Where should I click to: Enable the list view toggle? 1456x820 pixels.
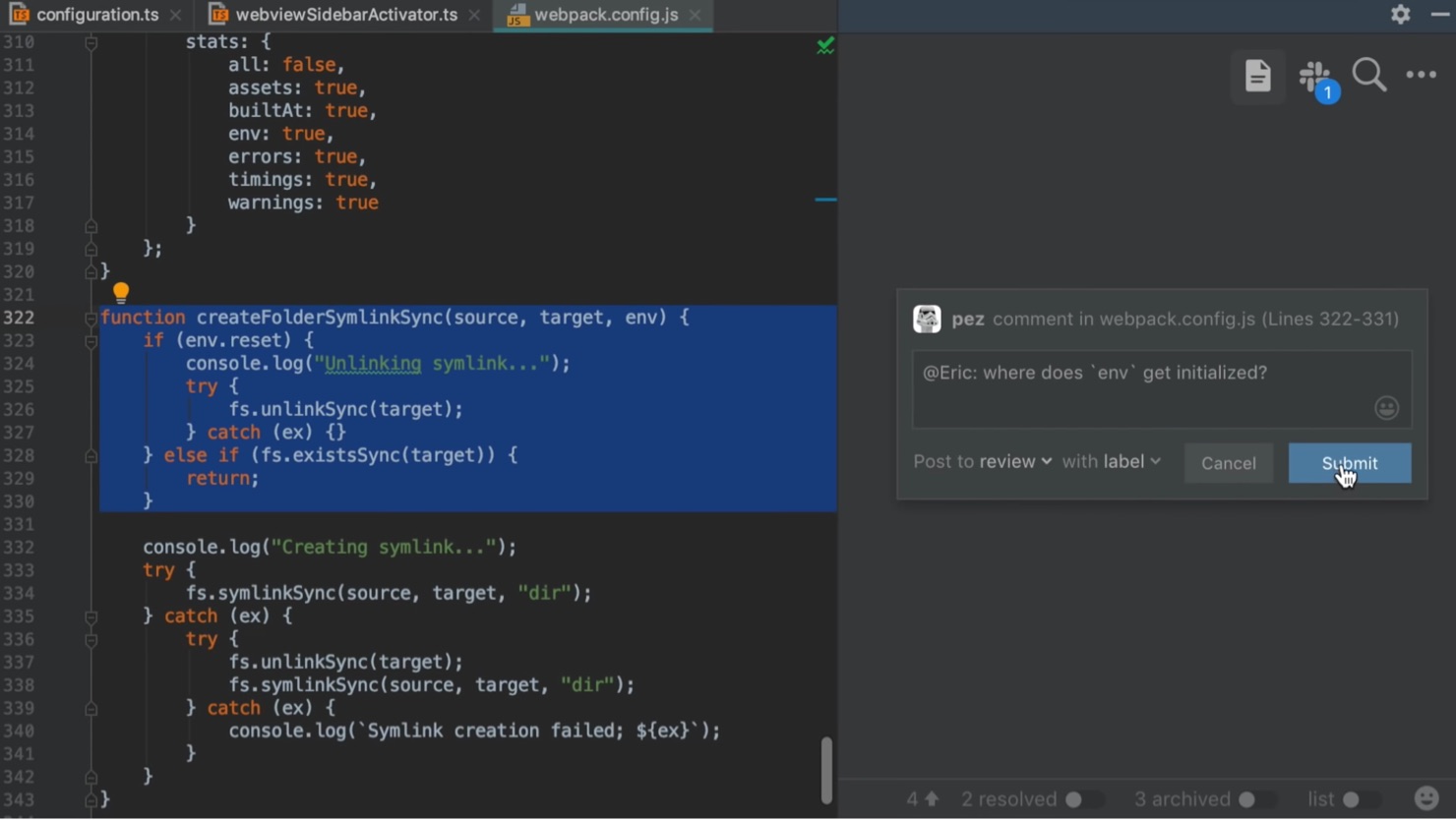click(1361, 799)
